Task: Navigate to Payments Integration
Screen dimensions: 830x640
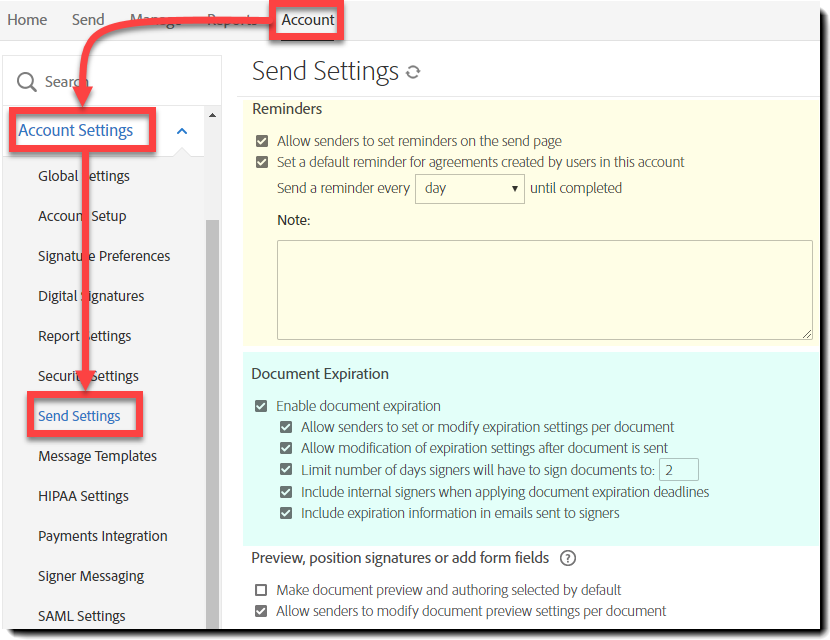Action: point(103,536)
